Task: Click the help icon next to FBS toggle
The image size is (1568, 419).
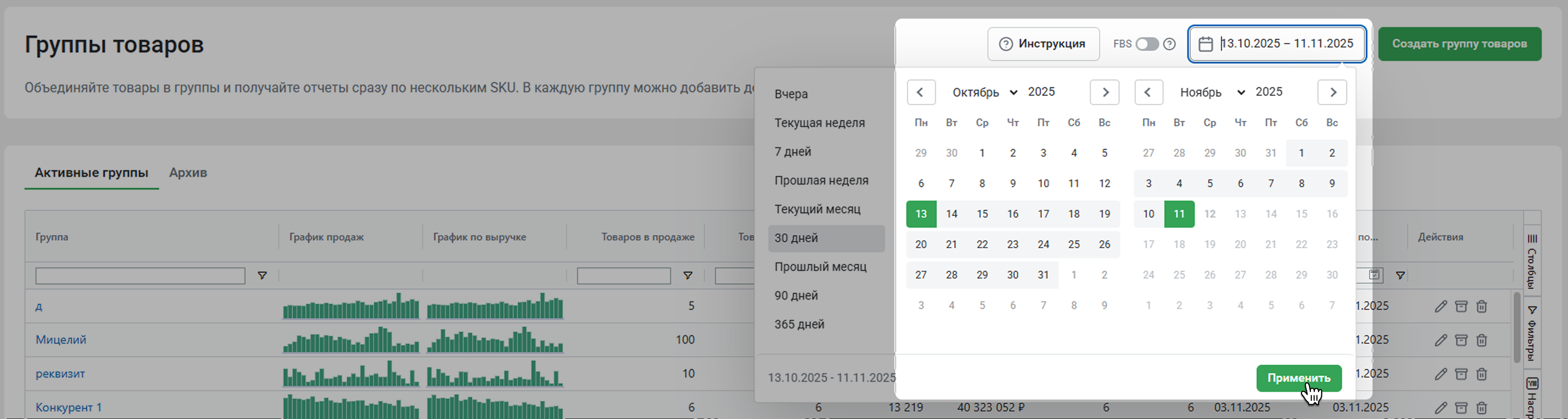Action: 1169,44
